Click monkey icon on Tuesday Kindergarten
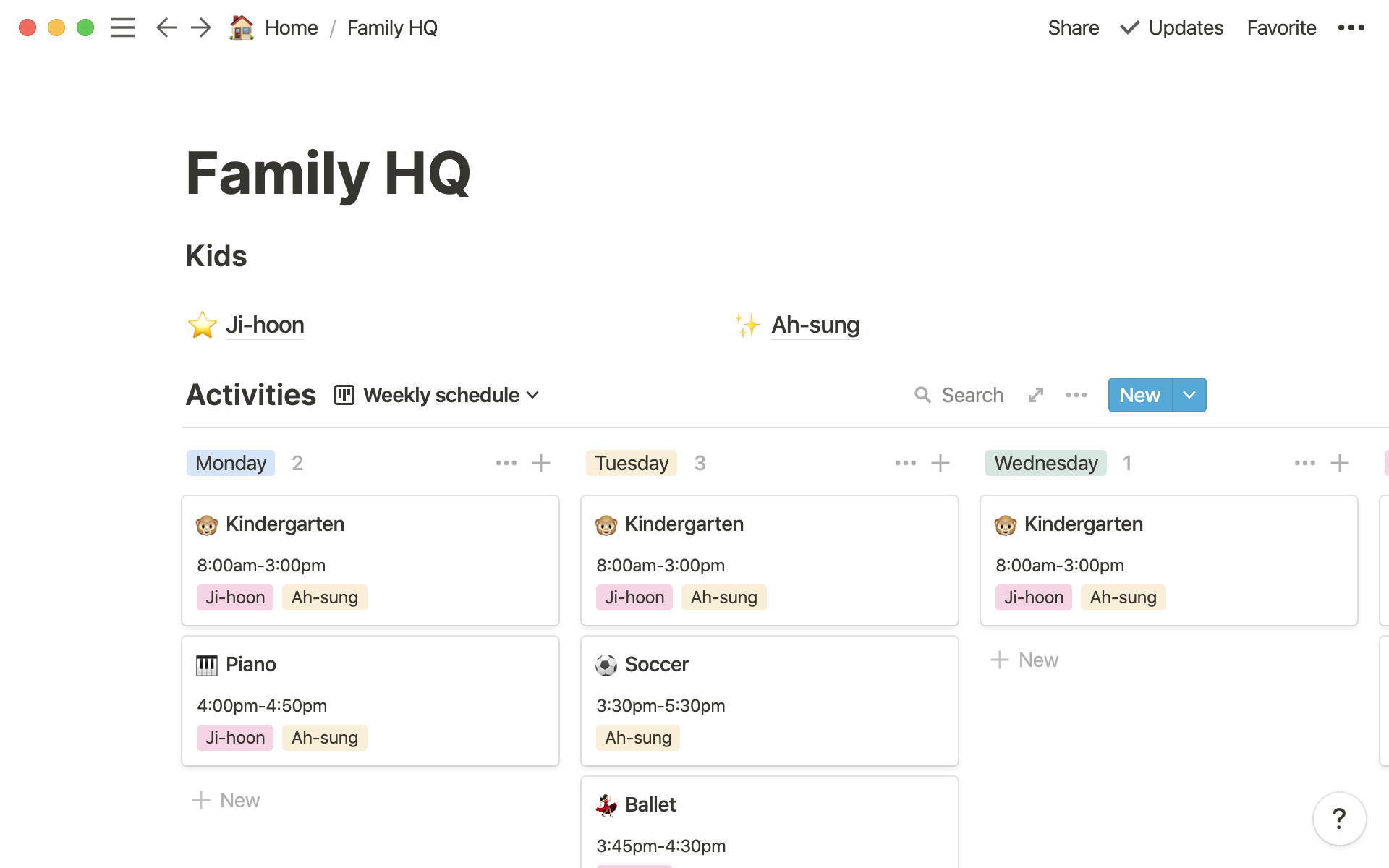Viewport: 1389px width, 868px height. pos(606,524)
